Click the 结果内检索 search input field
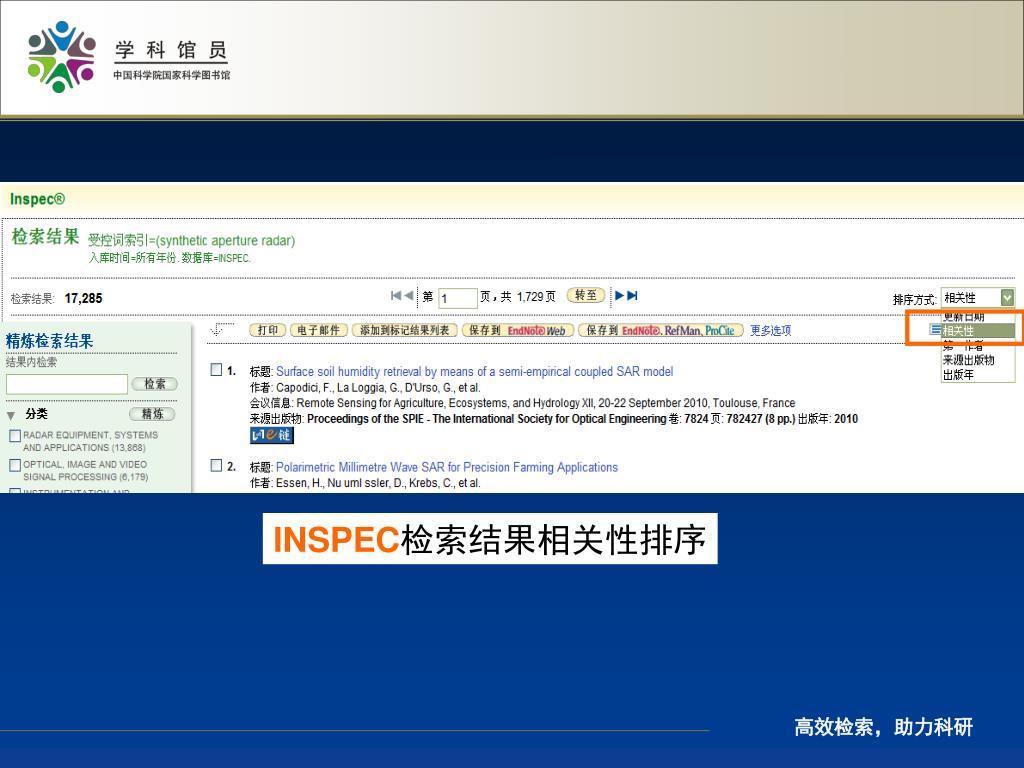Screen dimensions: 1024x768 [67, 384]
